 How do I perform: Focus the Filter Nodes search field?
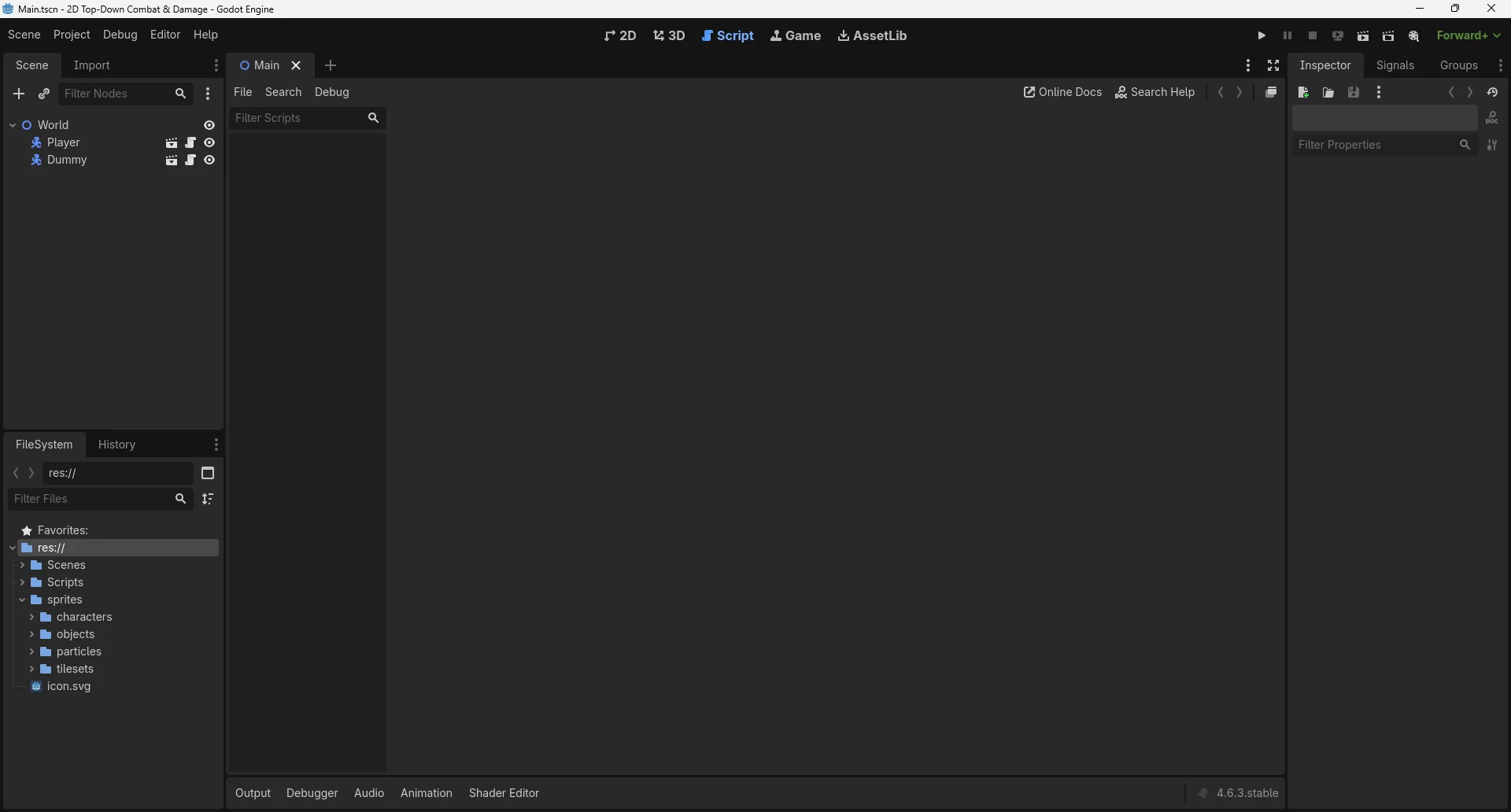coord(126,94)
